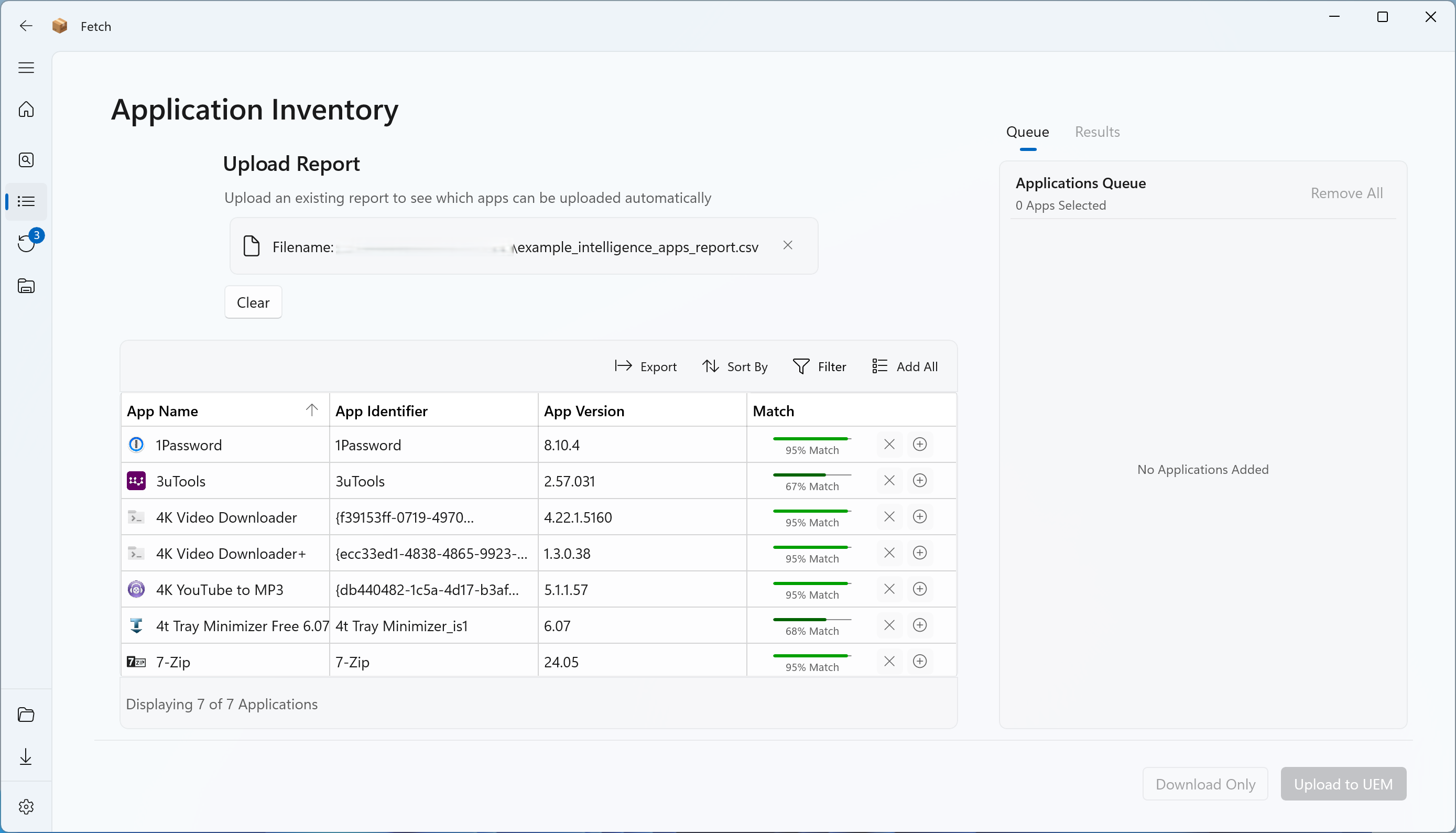1456x833 pixels.
Task: Click the Clear button
Action: point(253,302)
